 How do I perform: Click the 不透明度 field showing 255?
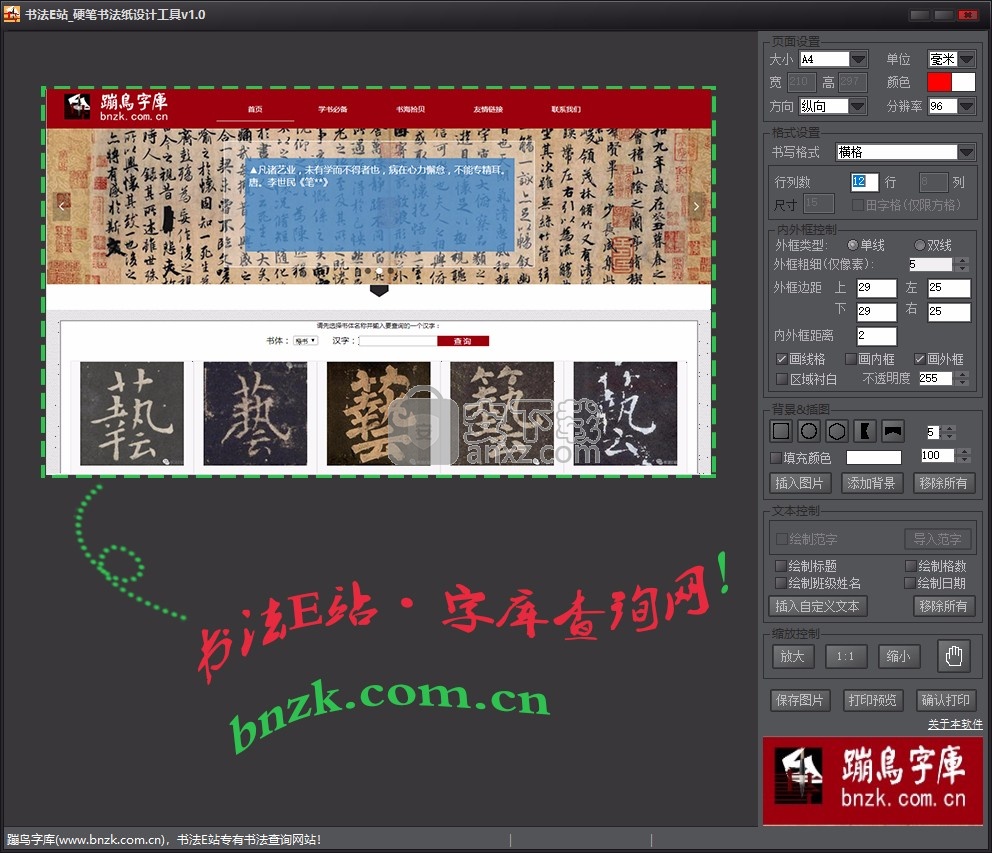[x=935, y=378]
